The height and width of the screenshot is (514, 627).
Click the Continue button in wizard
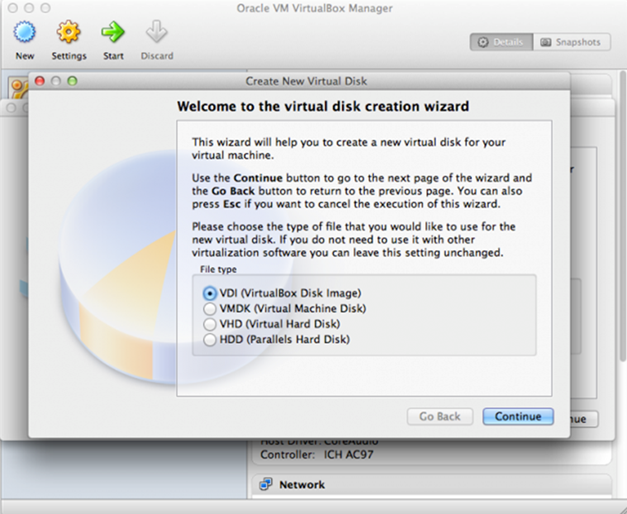tap(518, 416)
